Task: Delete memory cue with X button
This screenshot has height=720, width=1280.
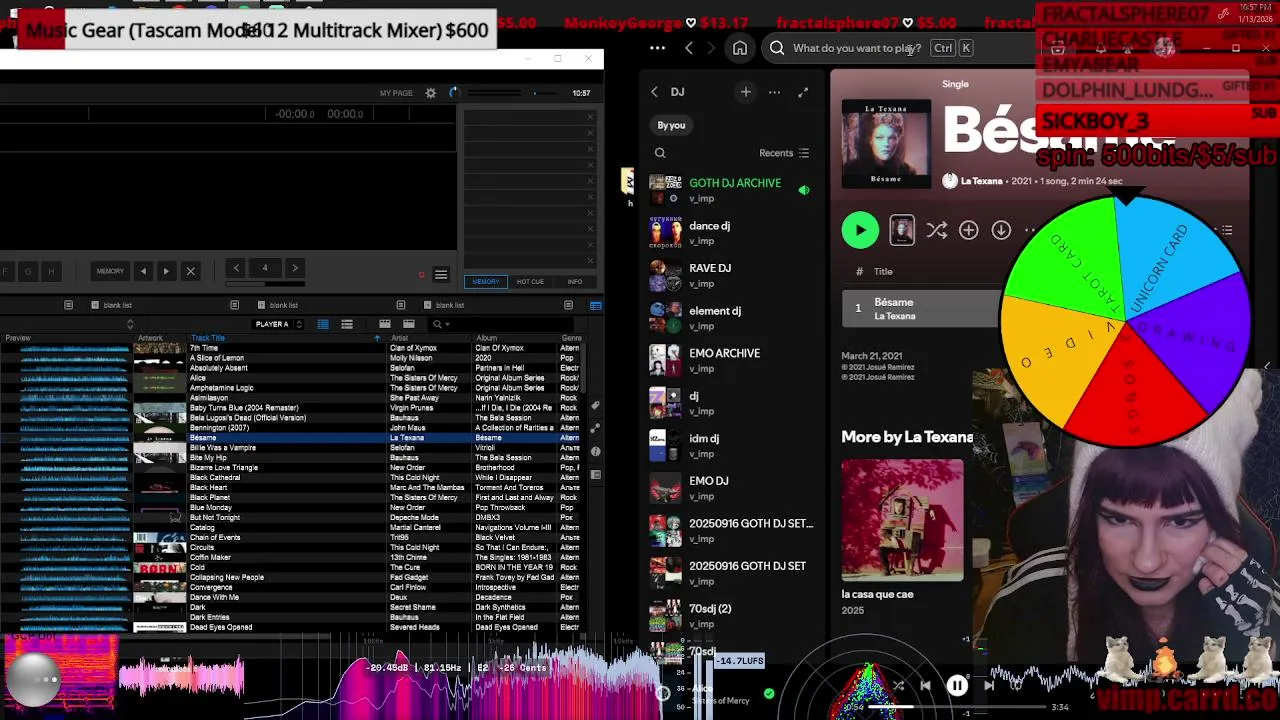Action: pos(190,271)
